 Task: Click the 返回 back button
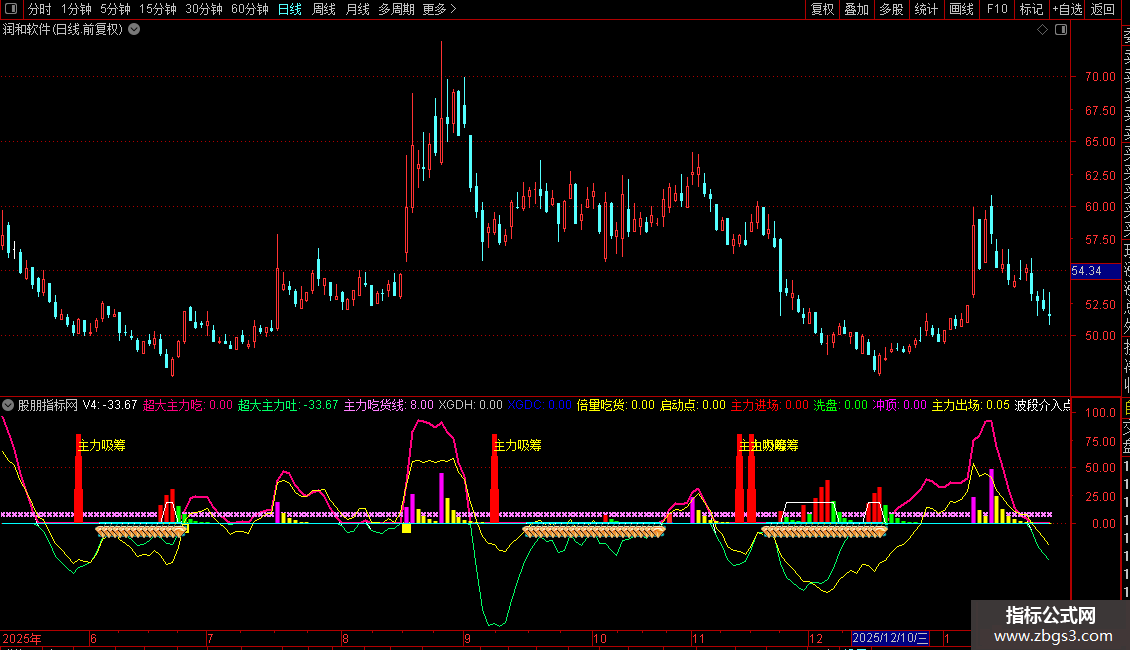point(1103,9)
